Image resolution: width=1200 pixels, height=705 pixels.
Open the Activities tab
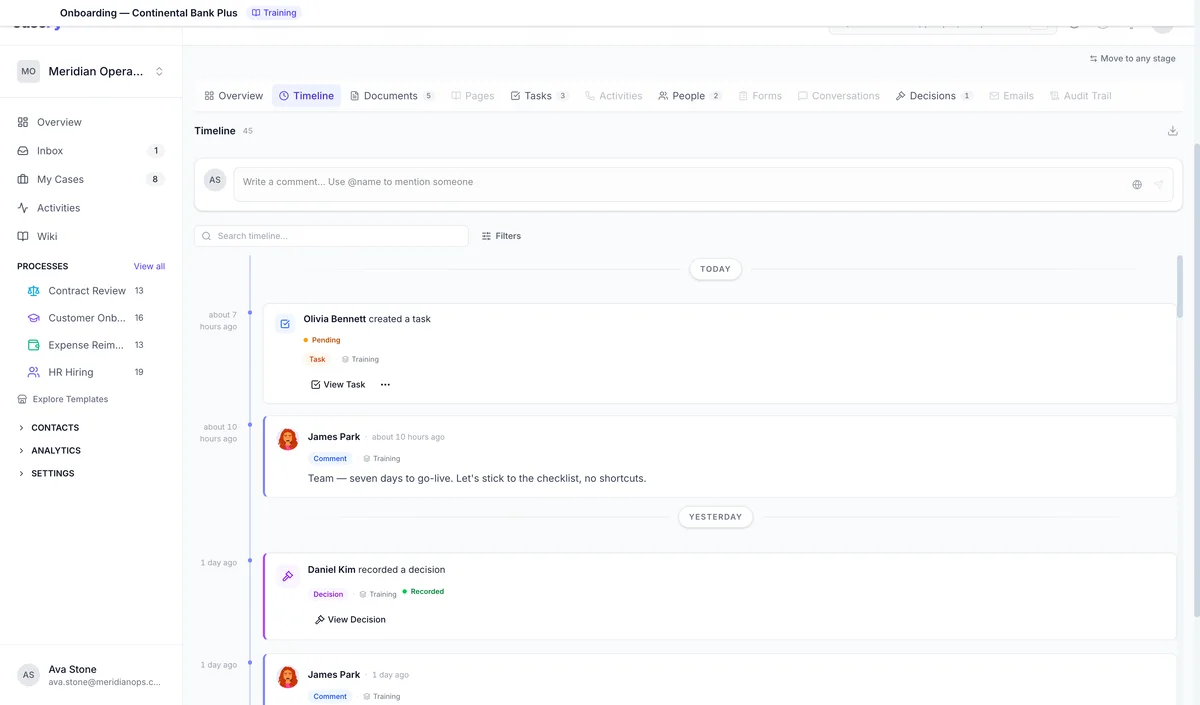(x=614, y=96)
